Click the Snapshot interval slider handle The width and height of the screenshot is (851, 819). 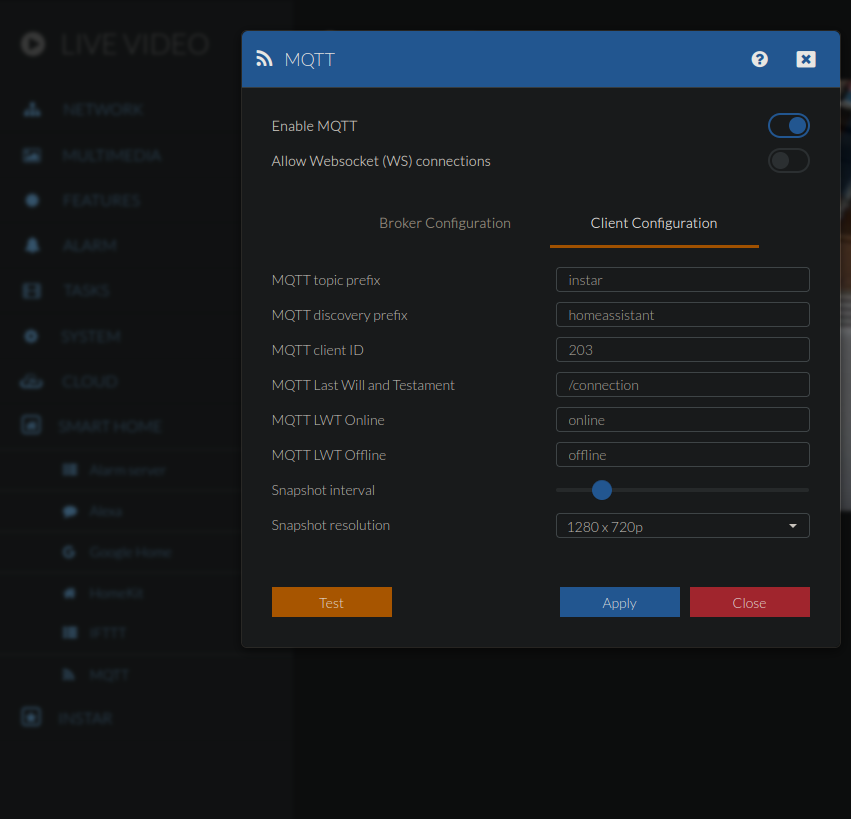tap(601, 490)
